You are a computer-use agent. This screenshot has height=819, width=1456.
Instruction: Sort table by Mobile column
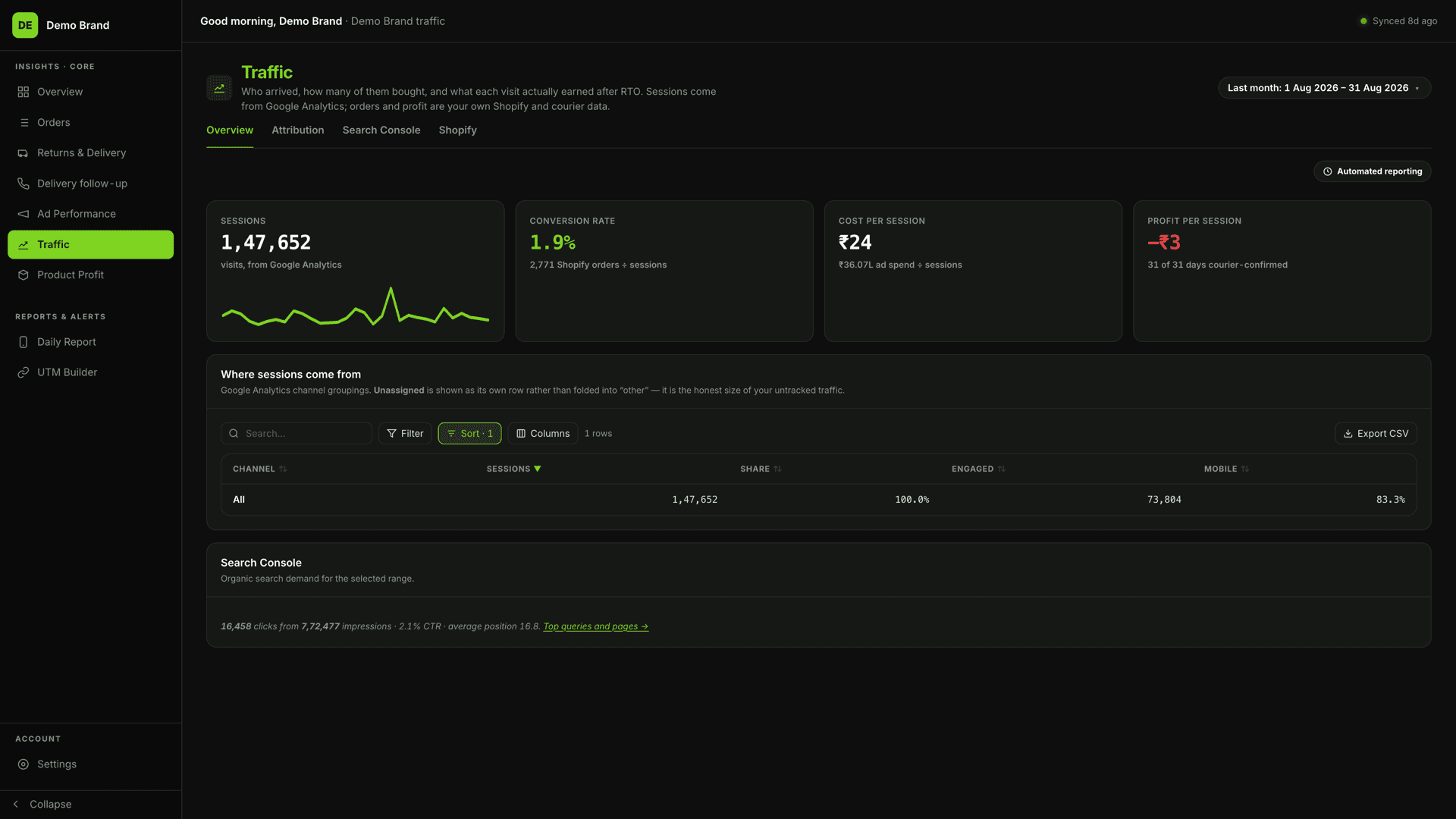point(1226,469)
